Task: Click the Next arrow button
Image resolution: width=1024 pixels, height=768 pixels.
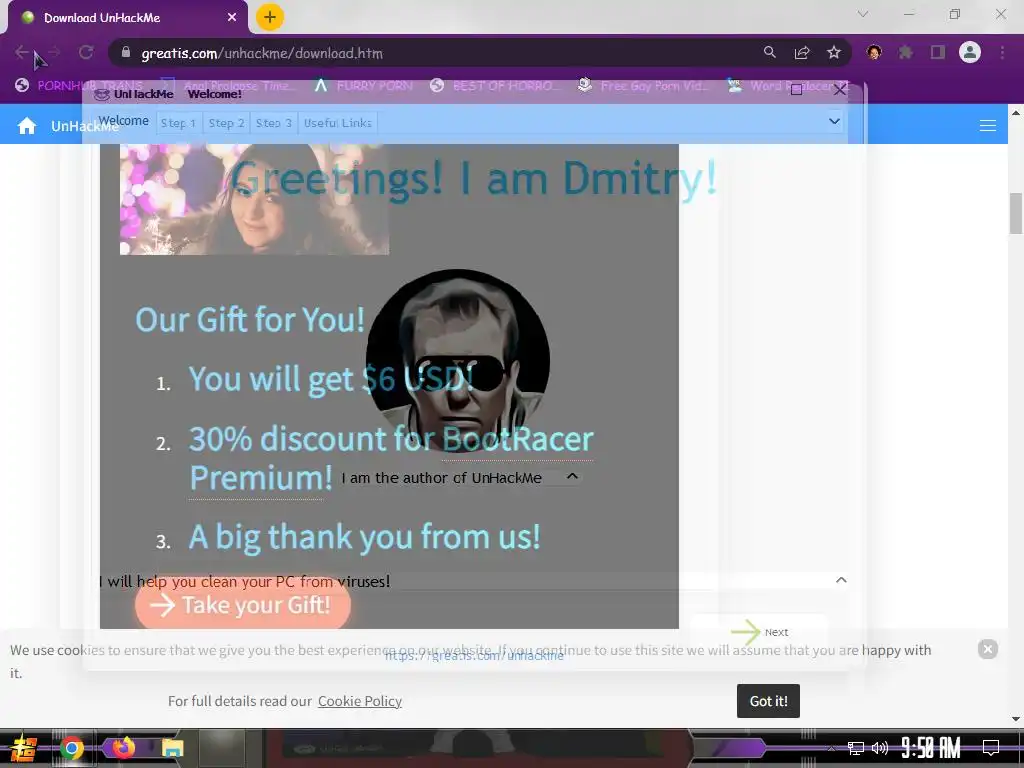Action: click(760, 632)
